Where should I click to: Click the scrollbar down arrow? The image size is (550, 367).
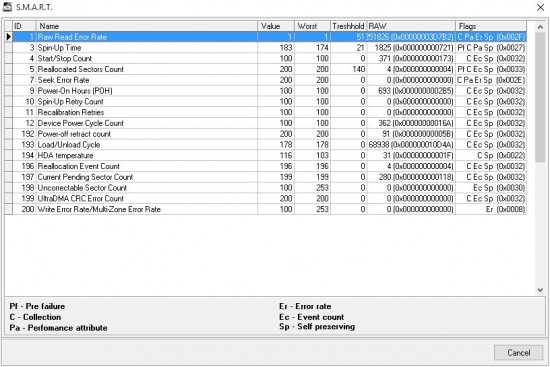pyautogui.click(x=540, y=290)
